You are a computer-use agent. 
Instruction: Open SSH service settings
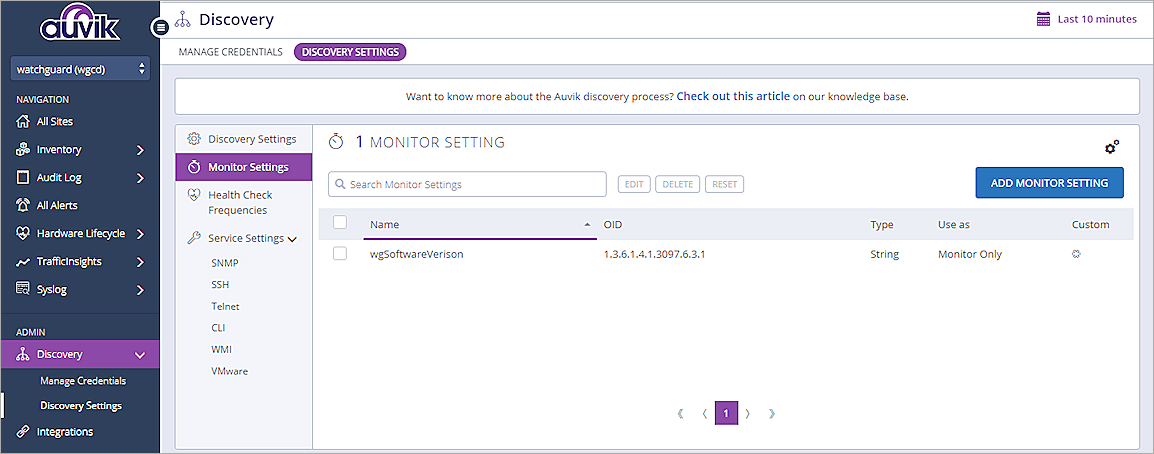(x=220, y=285)
